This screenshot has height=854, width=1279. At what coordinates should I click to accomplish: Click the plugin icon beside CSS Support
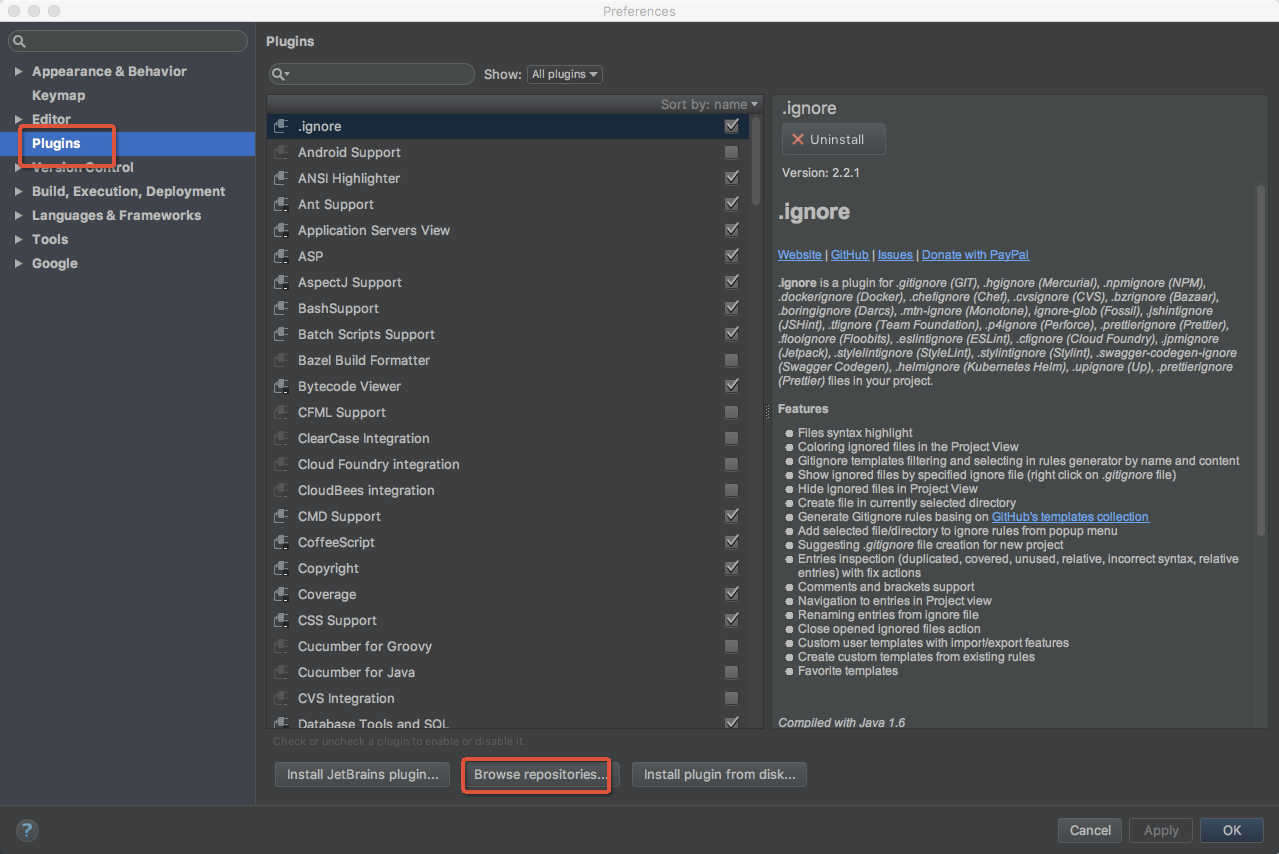pos(281,620)
